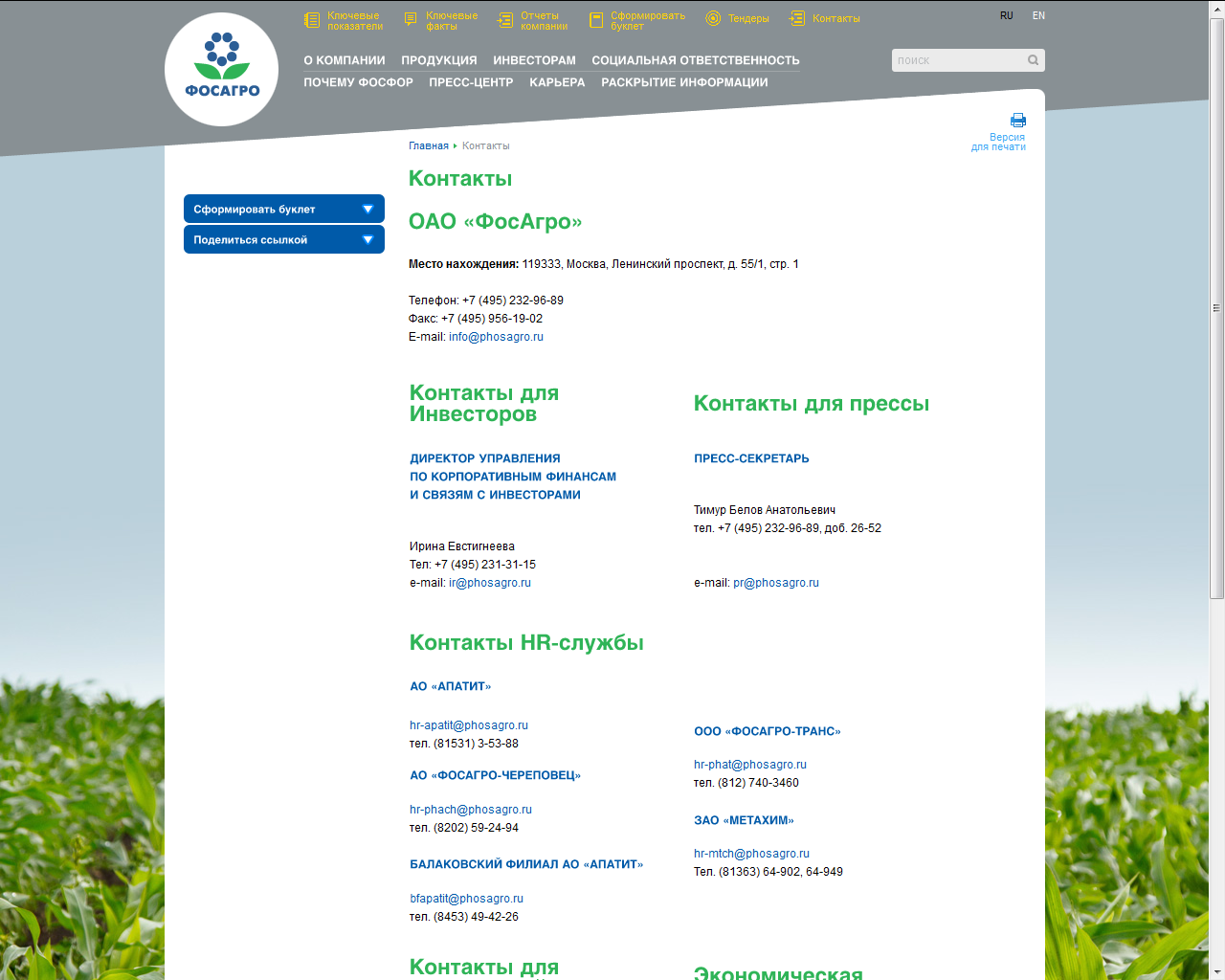Click the АО «АПАТИТ» heading
This screenshot has width=1225, height=980.
451,686
